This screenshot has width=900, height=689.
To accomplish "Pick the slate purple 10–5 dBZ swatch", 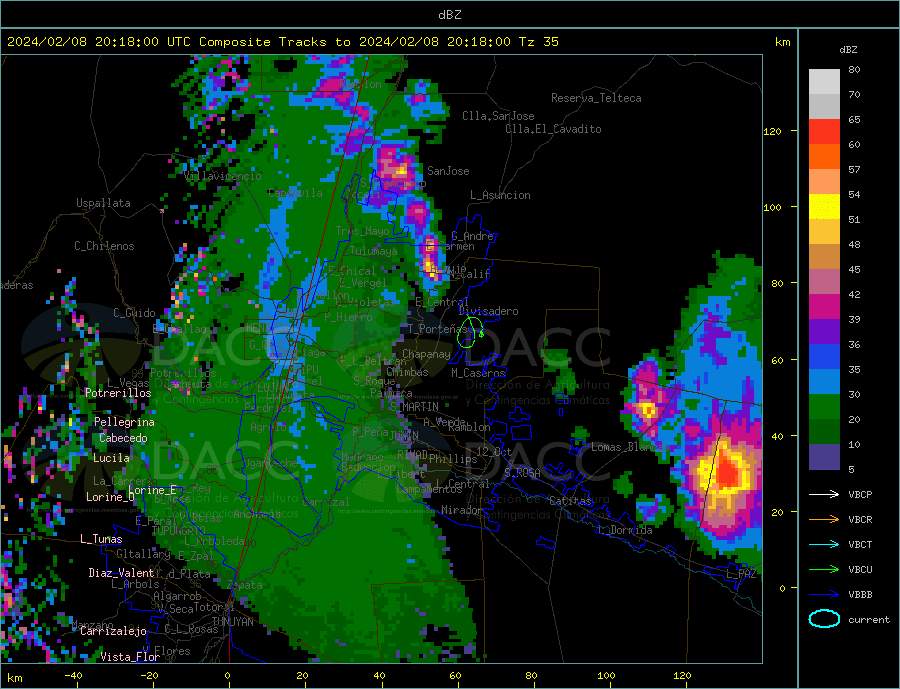I will (824, 457).
